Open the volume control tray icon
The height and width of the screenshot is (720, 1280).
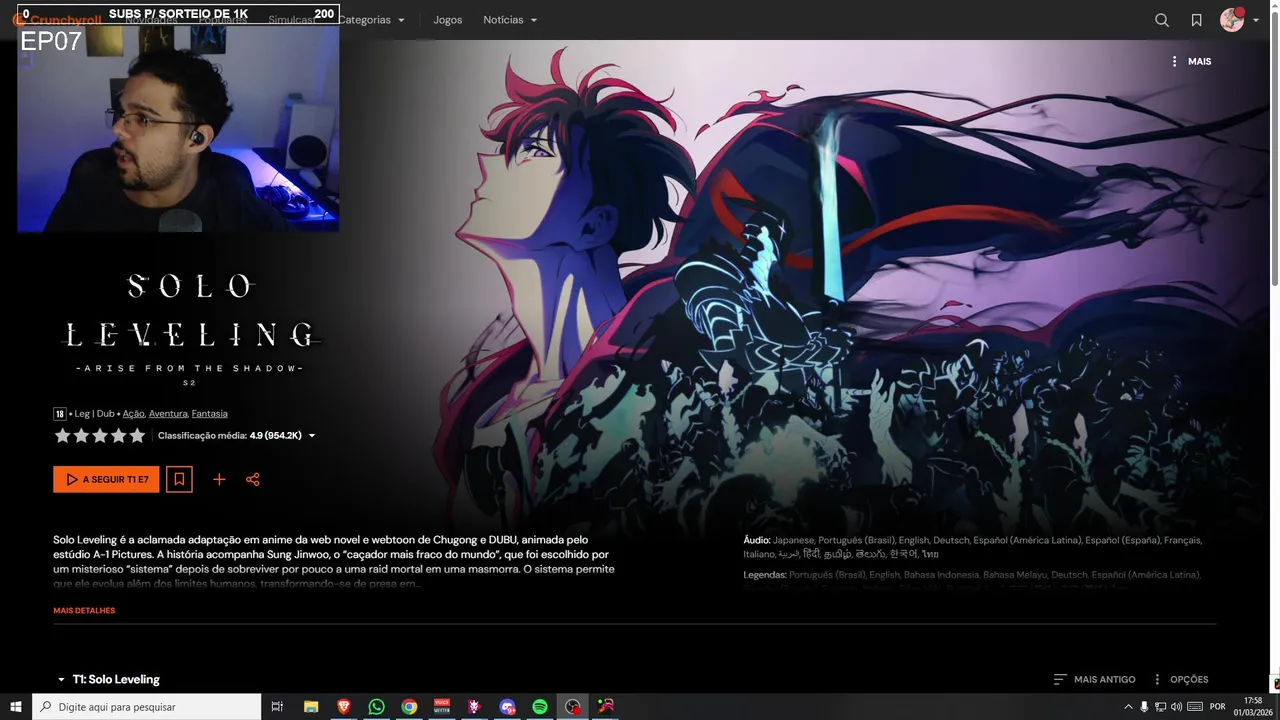[x=1176, y=706]
